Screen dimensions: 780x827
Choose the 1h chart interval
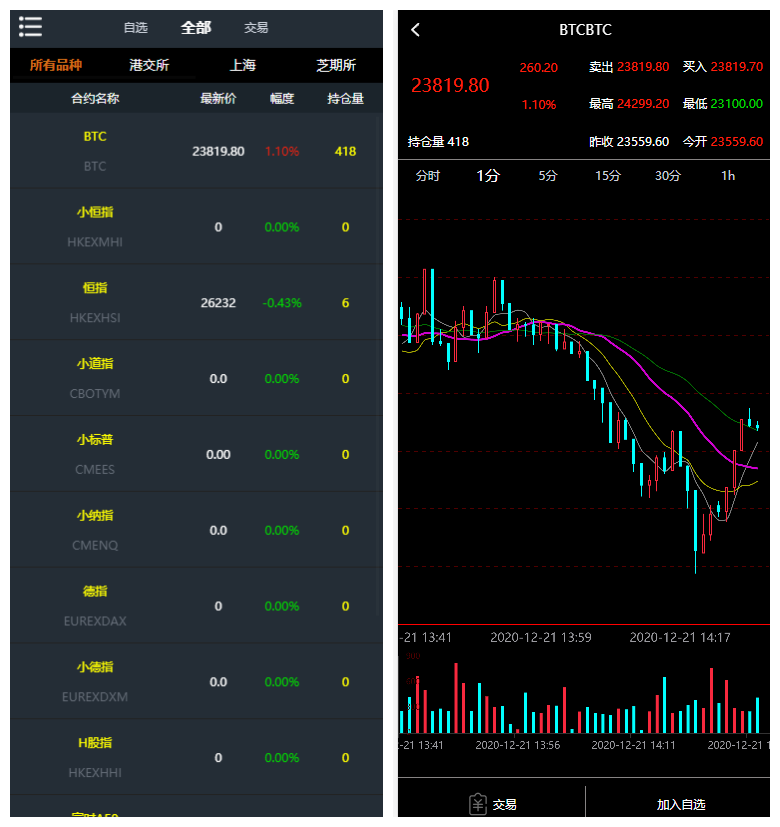[728, 176]
